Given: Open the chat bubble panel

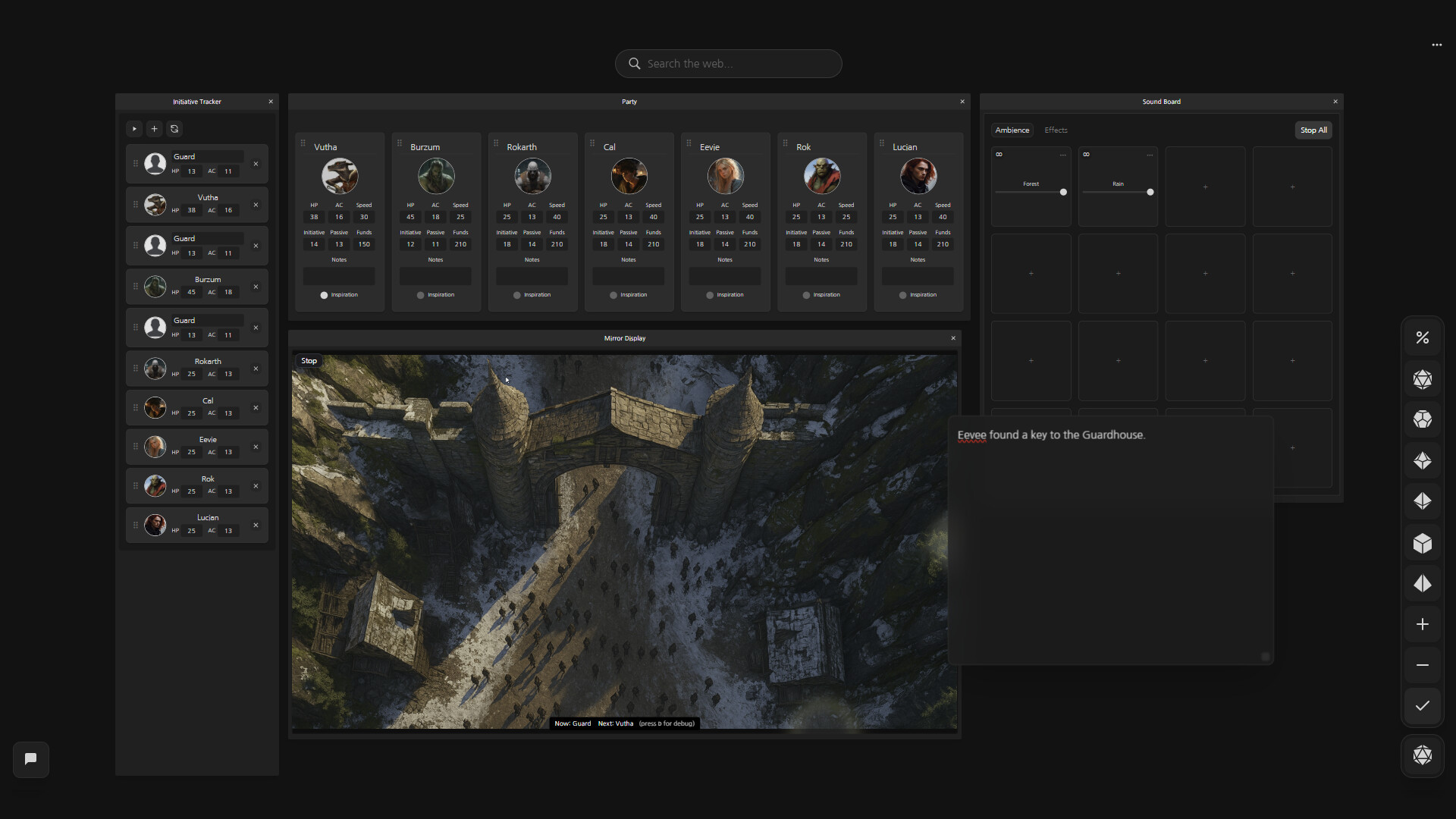Looking at the screenshot, I should (30, 758).
